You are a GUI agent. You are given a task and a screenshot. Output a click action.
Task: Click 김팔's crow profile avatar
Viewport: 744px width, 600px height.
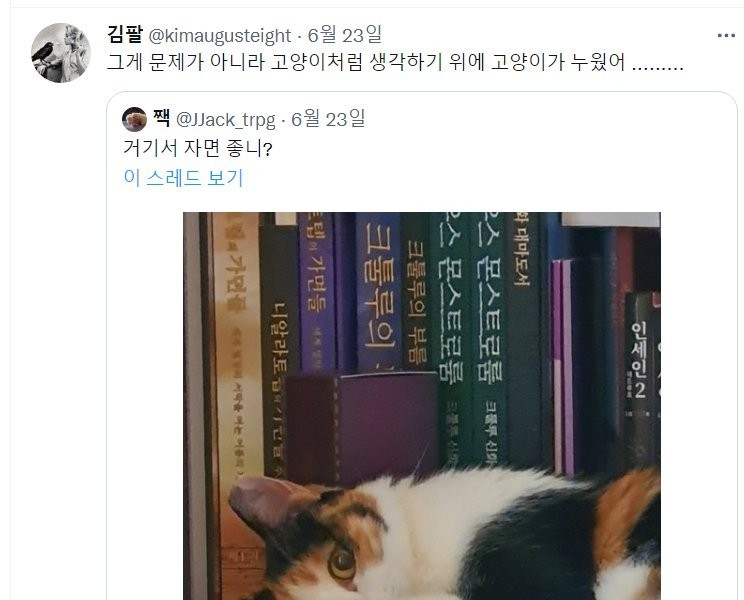click(61, 53)
